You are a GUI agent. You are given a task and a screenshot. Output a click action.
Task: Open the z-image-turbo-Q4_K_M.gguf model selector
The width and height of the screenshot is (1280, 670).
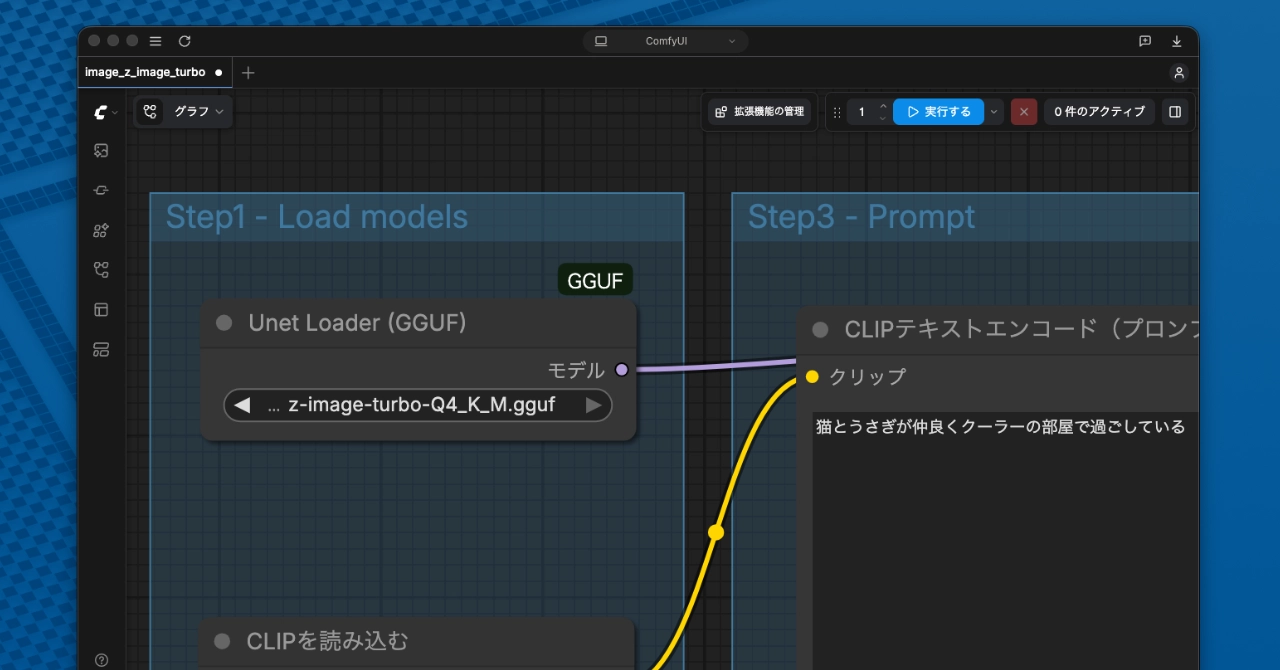click(418, 405)
